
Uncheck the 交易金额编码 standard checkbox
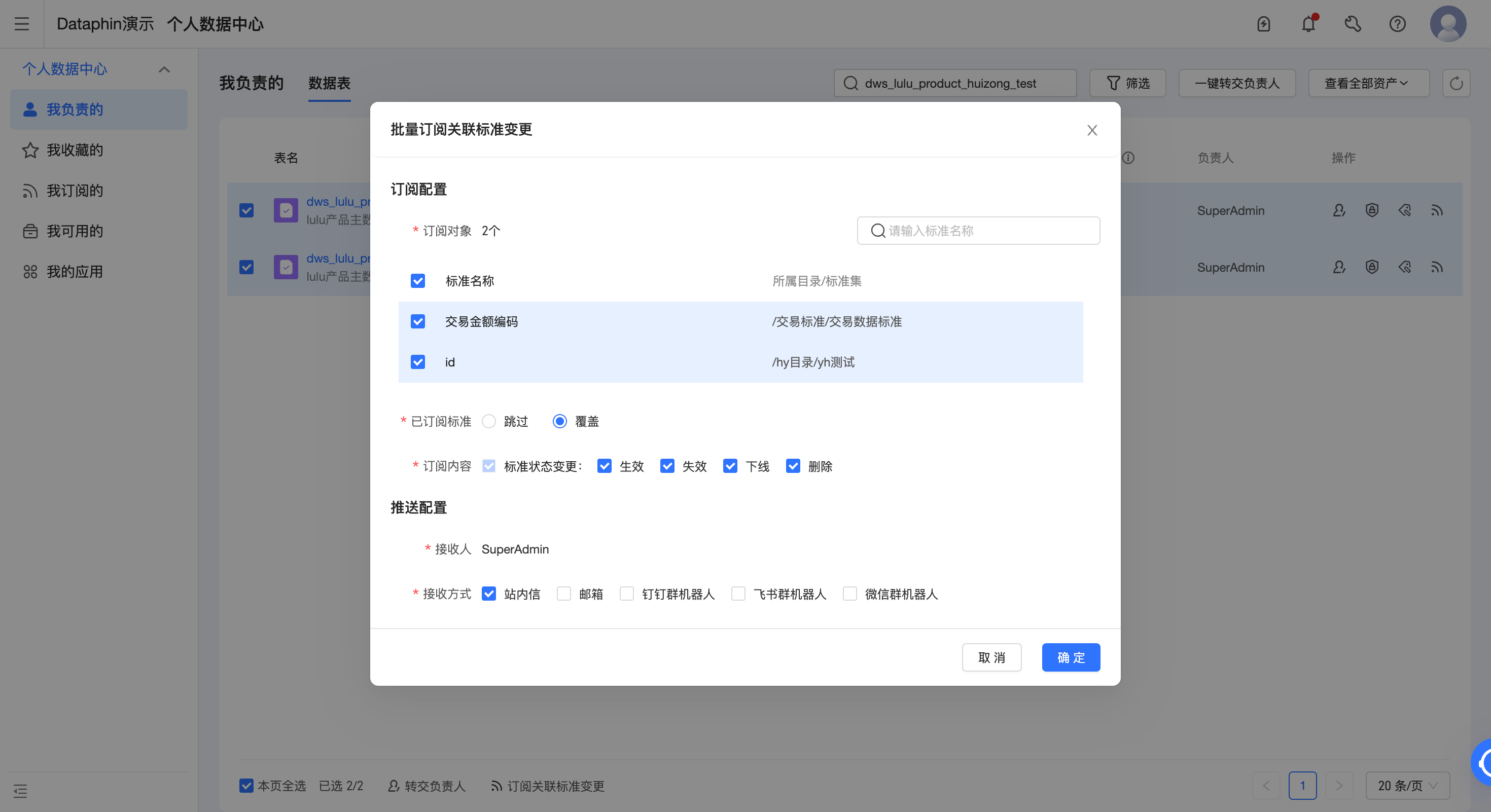coord(417,321)
